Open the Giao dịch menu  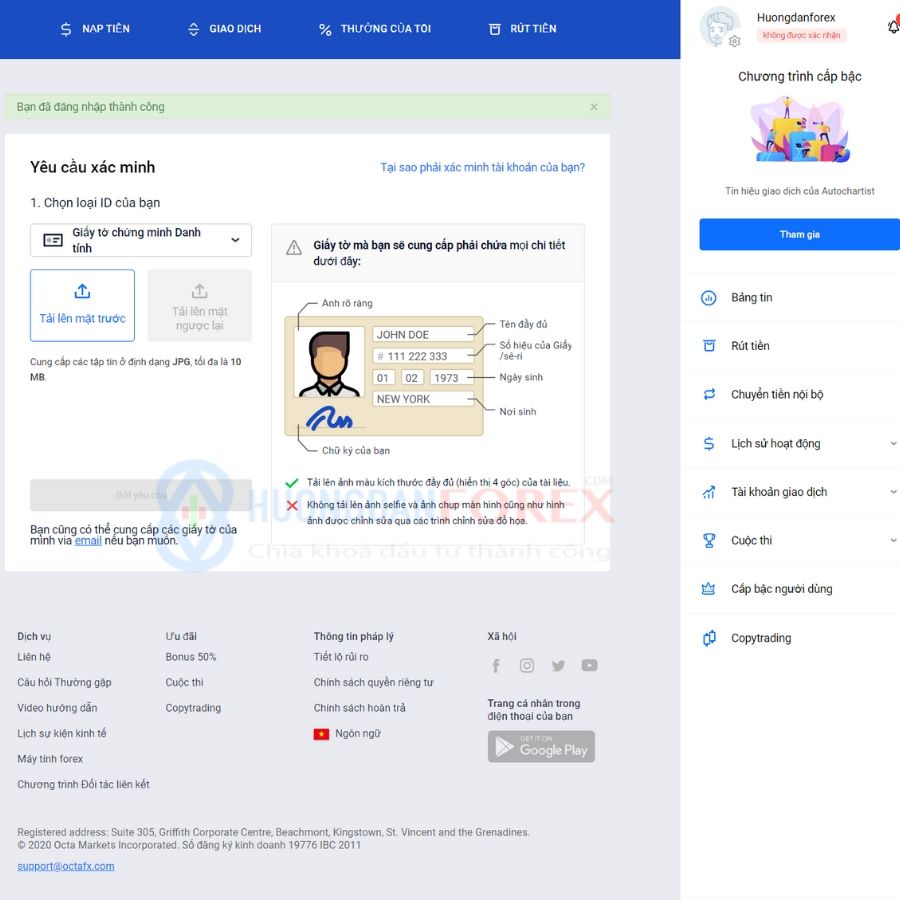point(224,29)
